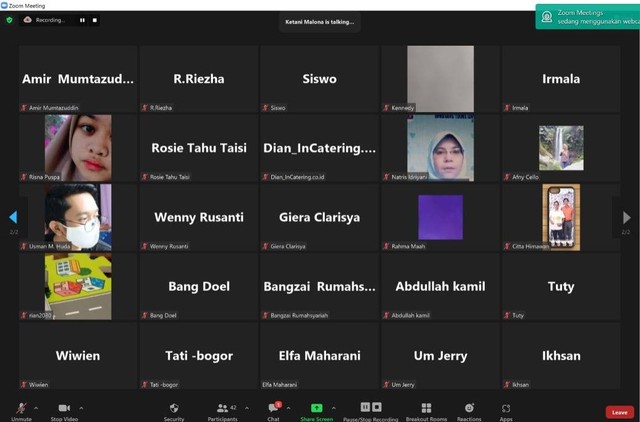Click Stop Video camera icon
The width and height of the screenshot is (640, 422).
click(x=64, y=408)
